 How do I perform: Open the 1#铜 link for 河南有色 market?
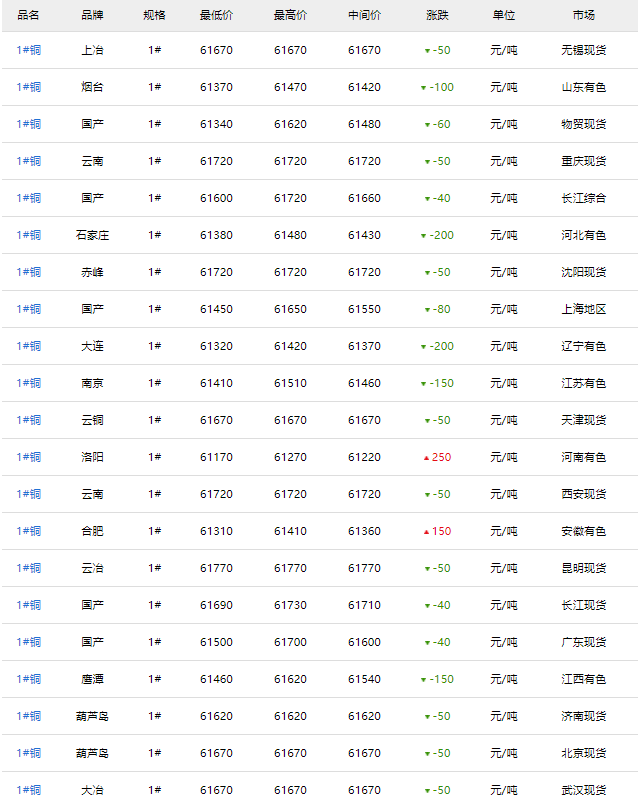click(29, 457)
